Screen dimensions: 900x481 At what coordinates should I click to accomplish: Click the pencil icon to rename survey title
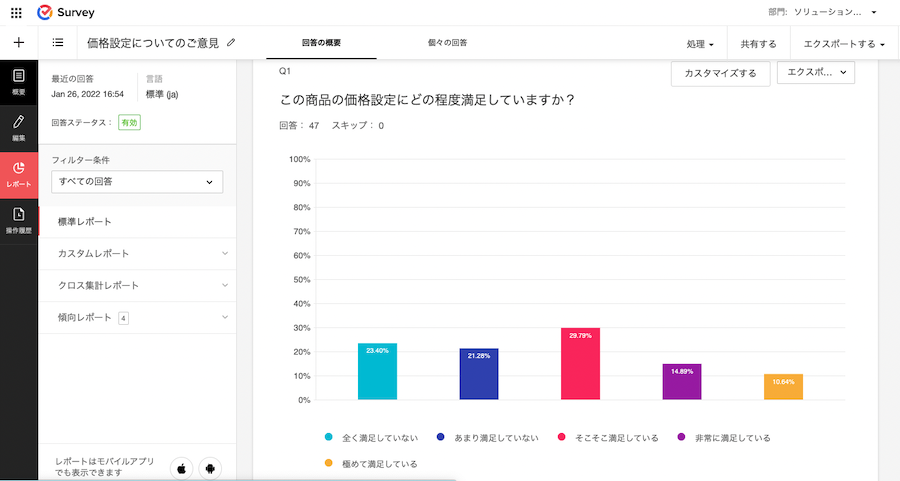[x=232, y=43]
